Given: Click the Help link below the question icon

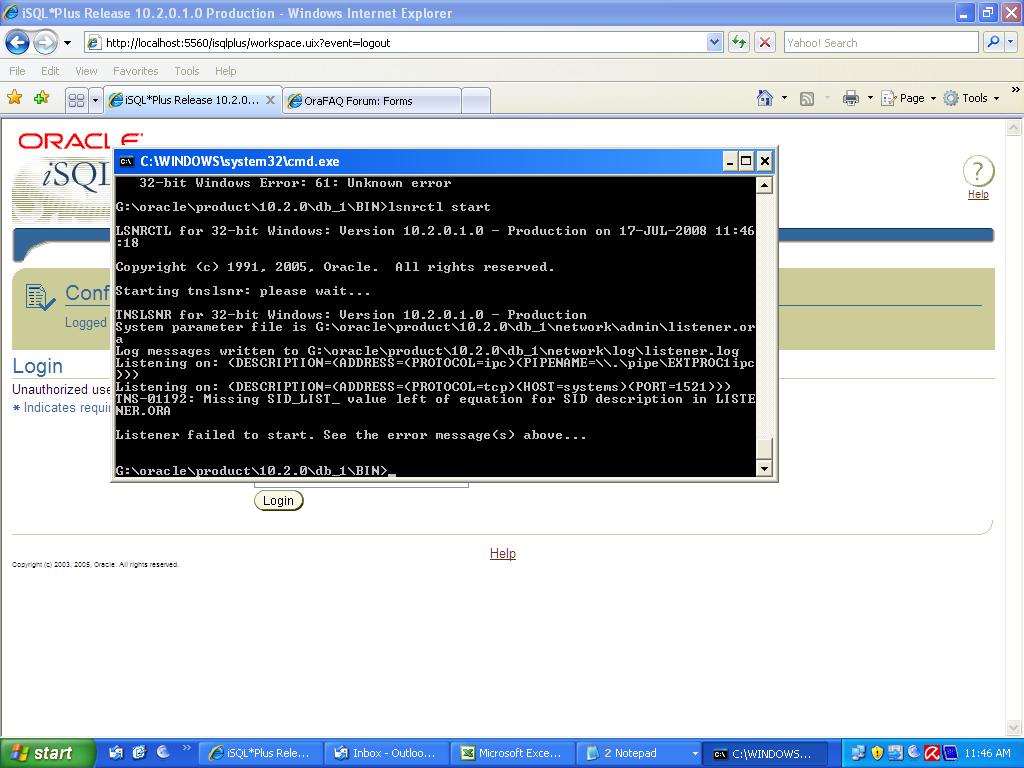Looking at the screenshot, I should pyautogui.click(x=978, y=194).
